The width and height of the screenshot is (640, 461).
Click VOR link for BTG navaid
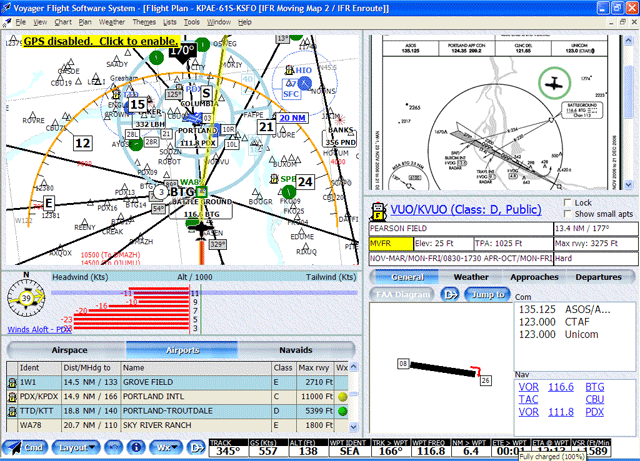529,387
